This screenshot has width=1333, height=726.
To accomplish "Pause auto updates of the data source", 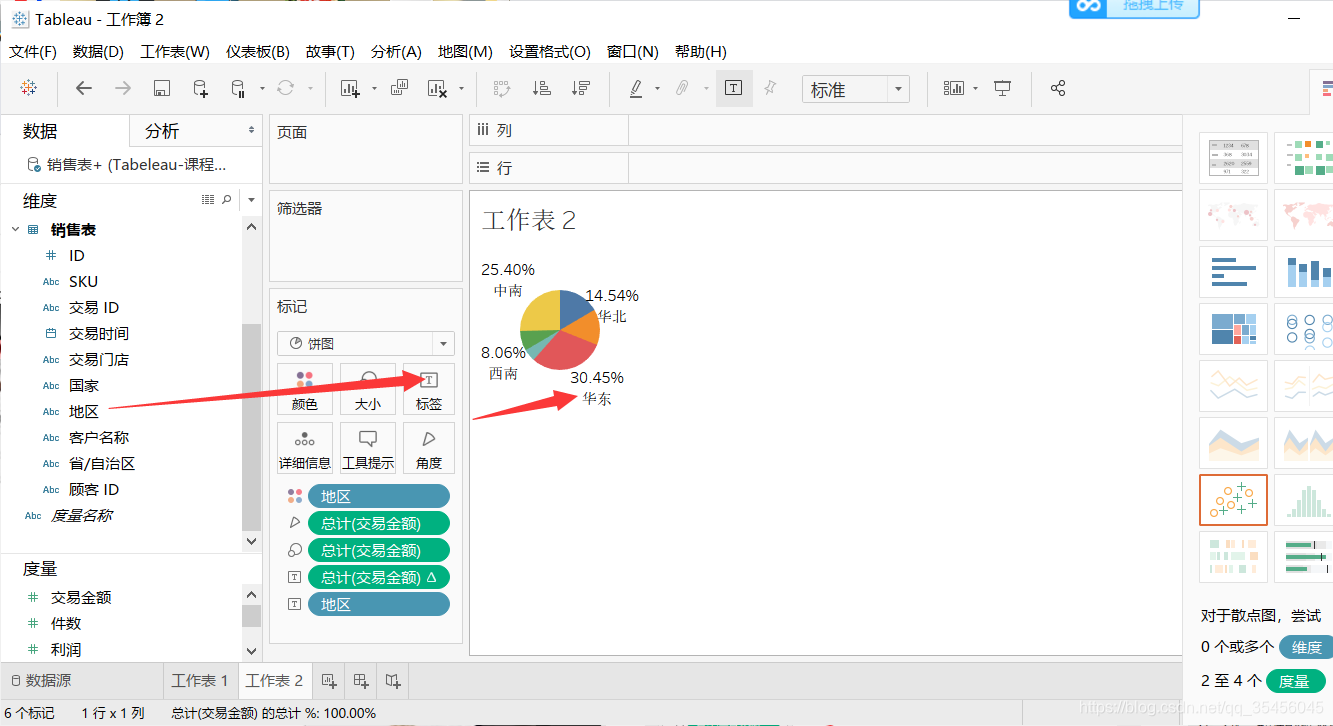I will [x=238, y=88].
